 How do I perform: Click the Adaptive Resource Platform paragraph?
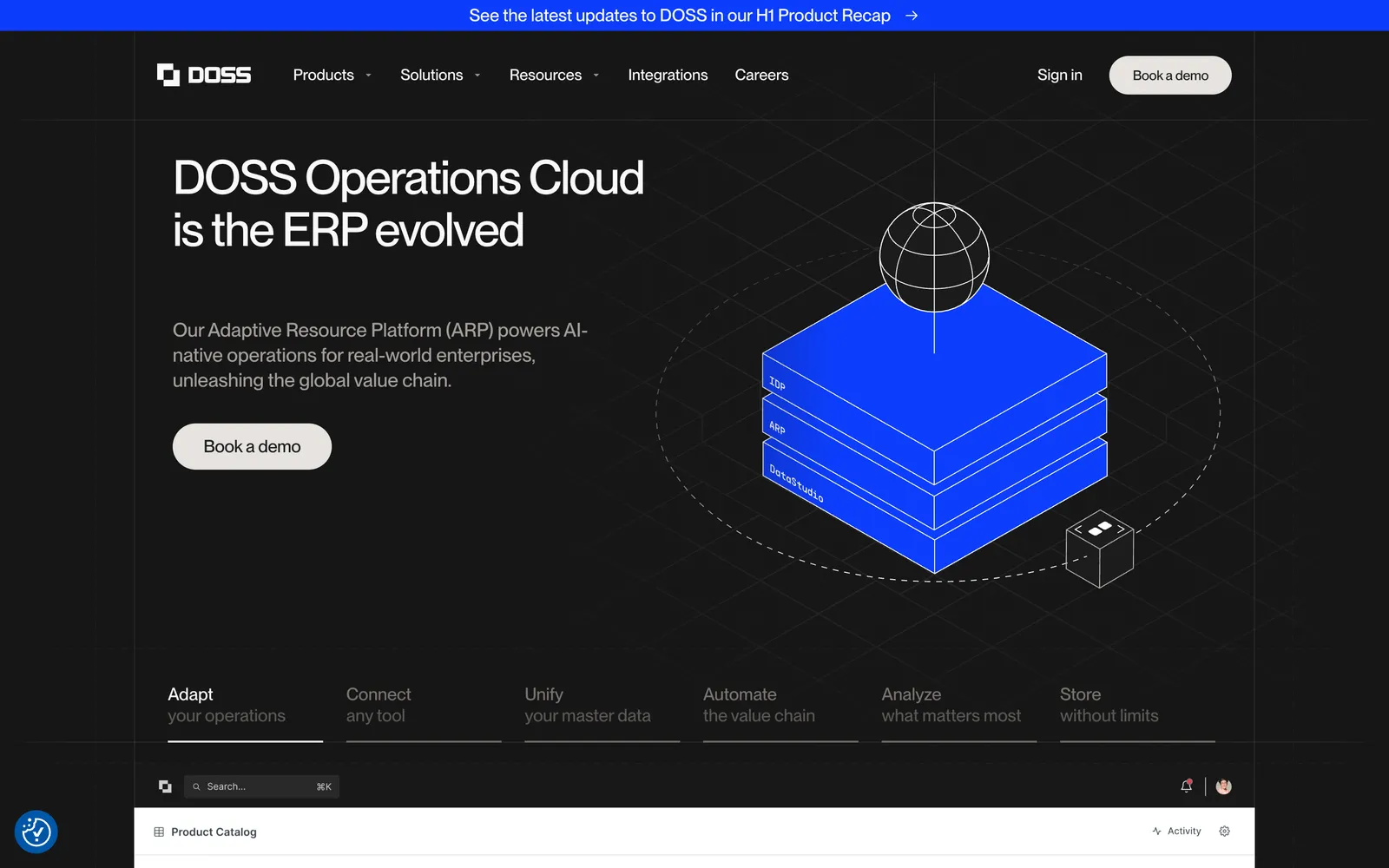pyautogui.click(x=380, y=355)
